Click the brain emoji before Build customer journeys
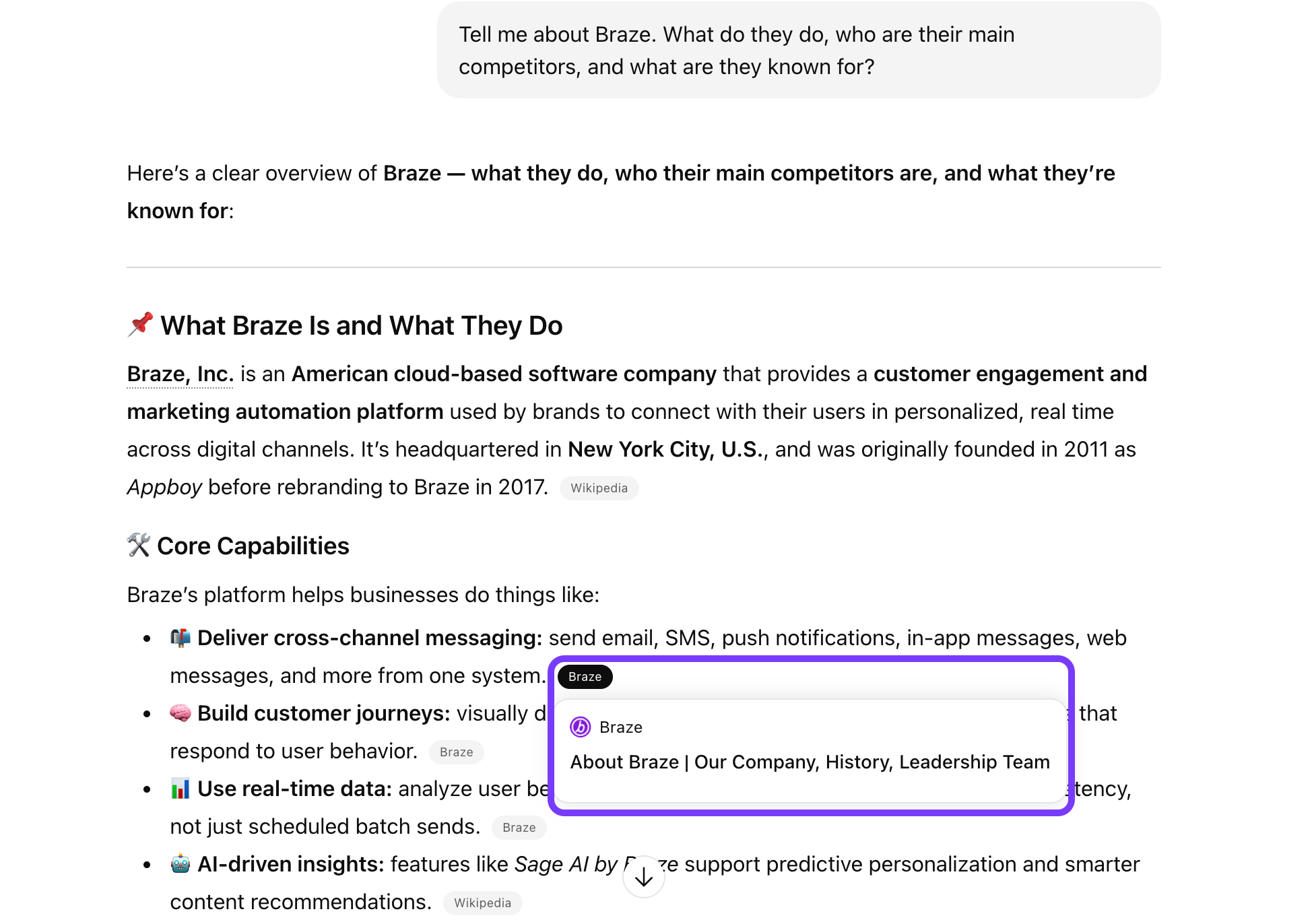1312x924 pixels. tap(181, 713)
